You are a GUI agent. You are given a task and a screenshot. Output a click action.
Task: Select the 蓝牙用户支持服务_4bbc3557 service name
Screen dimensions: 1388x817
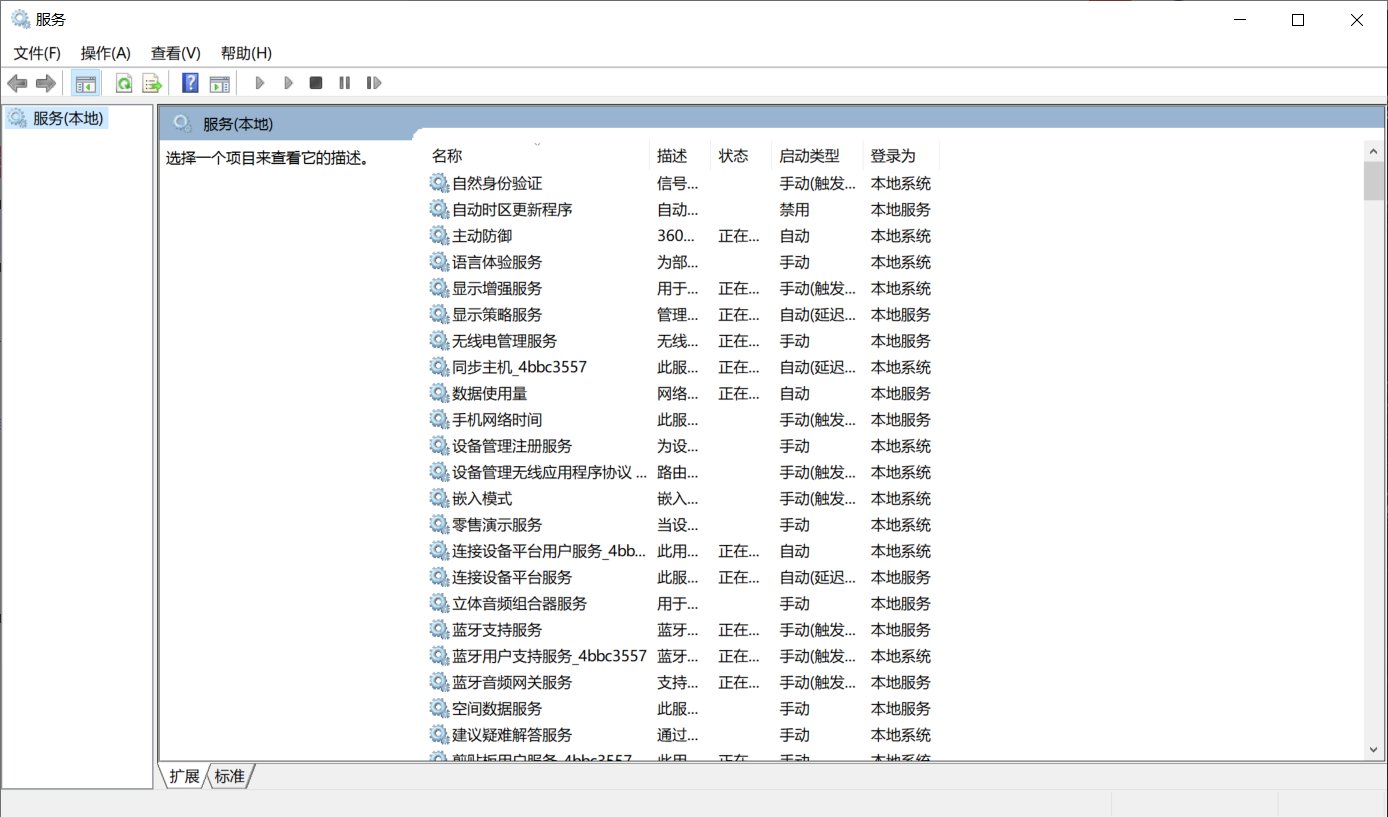(549, 656)
